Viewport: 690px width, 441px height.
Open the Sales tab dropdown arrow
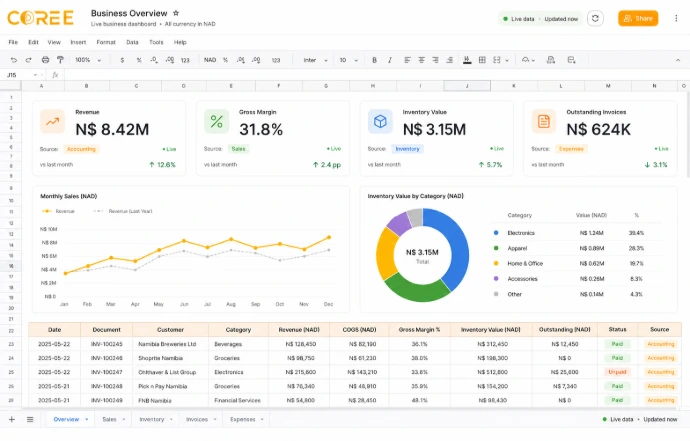pyautogui.click(x=124, y=419)
